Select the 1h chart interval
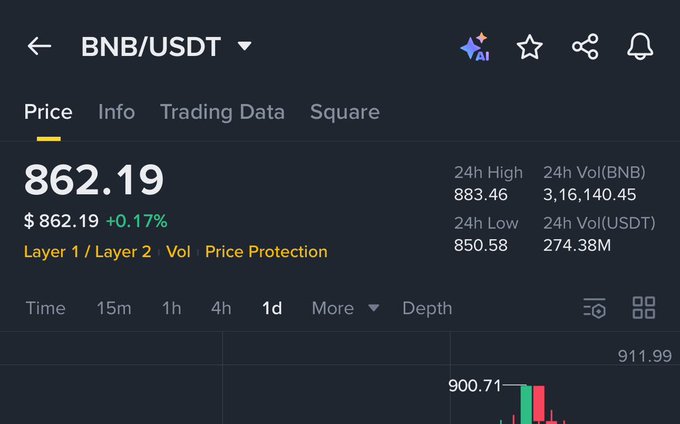 pyautogui.click(x=172, y=308)
